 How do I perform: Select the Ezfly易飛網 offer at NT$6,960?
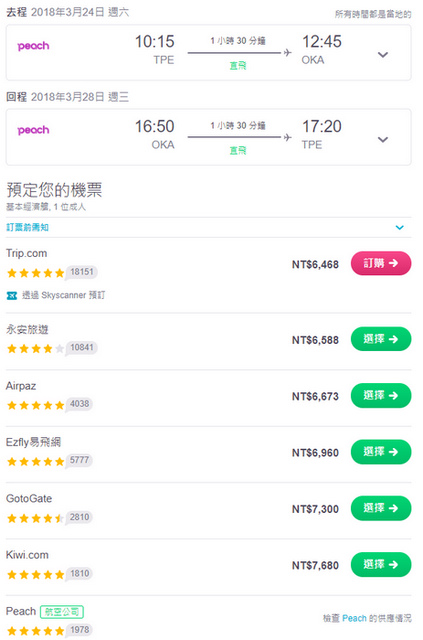pyautogui.click(x=381, y=452)
